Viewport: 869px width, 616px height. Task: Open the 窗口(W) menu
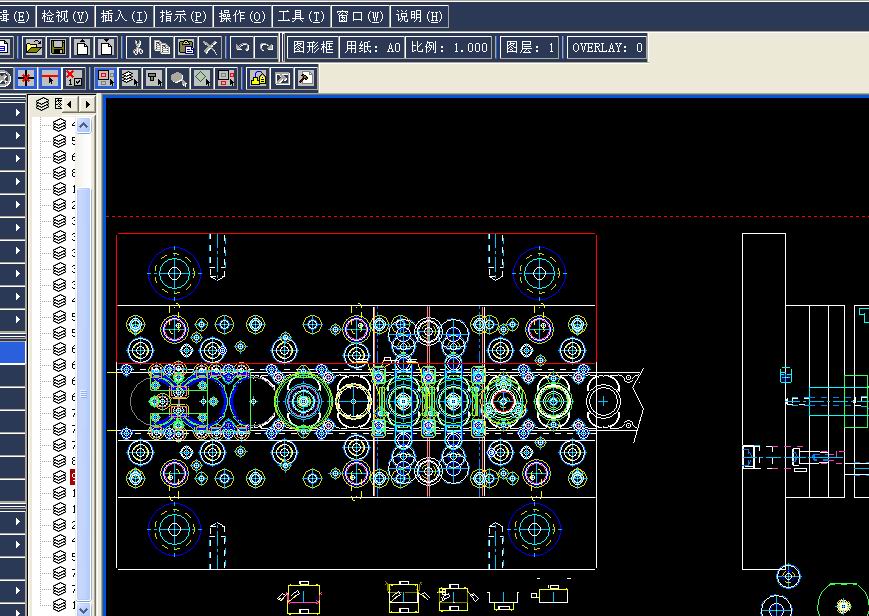(360, 16)
